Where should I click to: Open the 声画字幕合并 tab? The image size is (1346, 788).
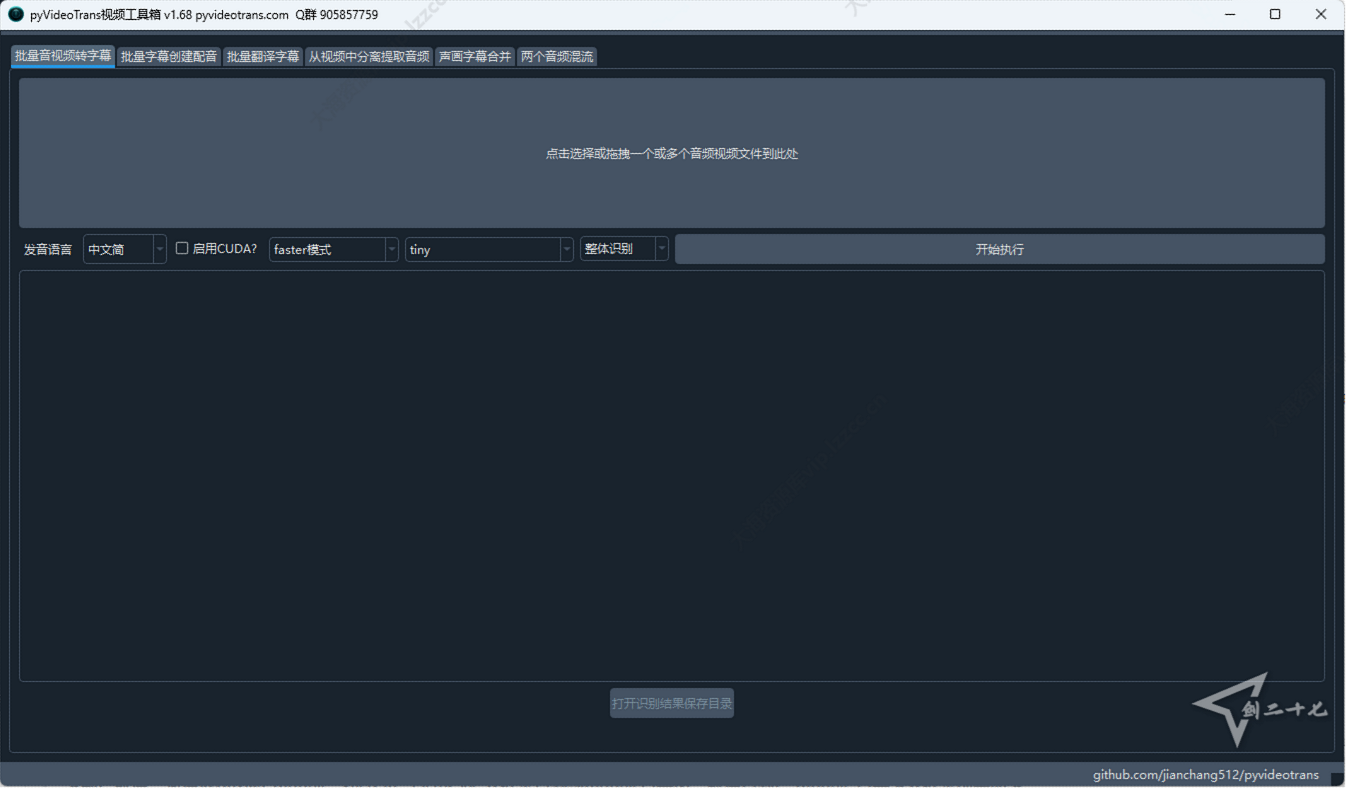(475, 57)
